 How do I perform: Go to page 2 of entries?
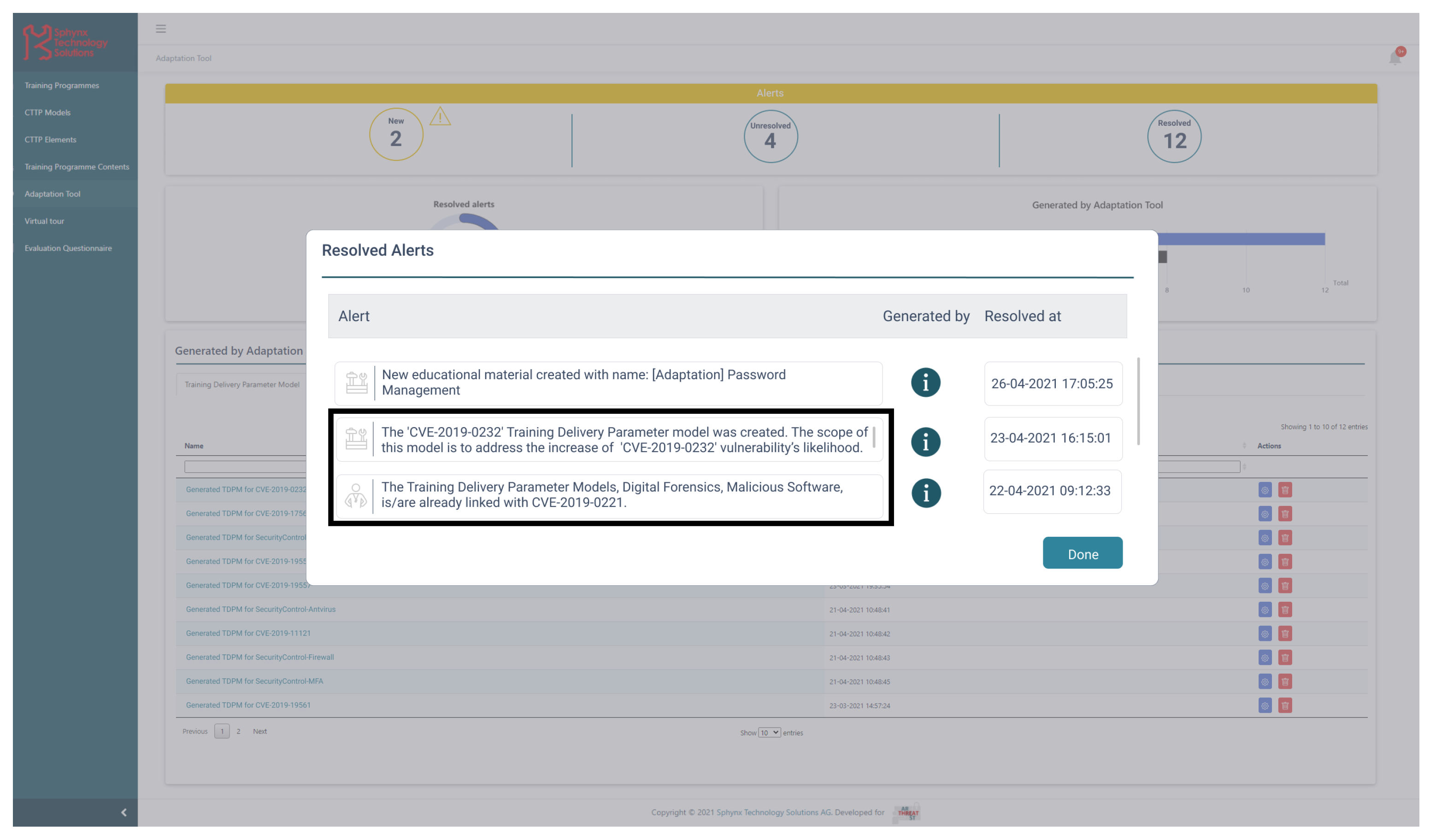coord(238,731)
